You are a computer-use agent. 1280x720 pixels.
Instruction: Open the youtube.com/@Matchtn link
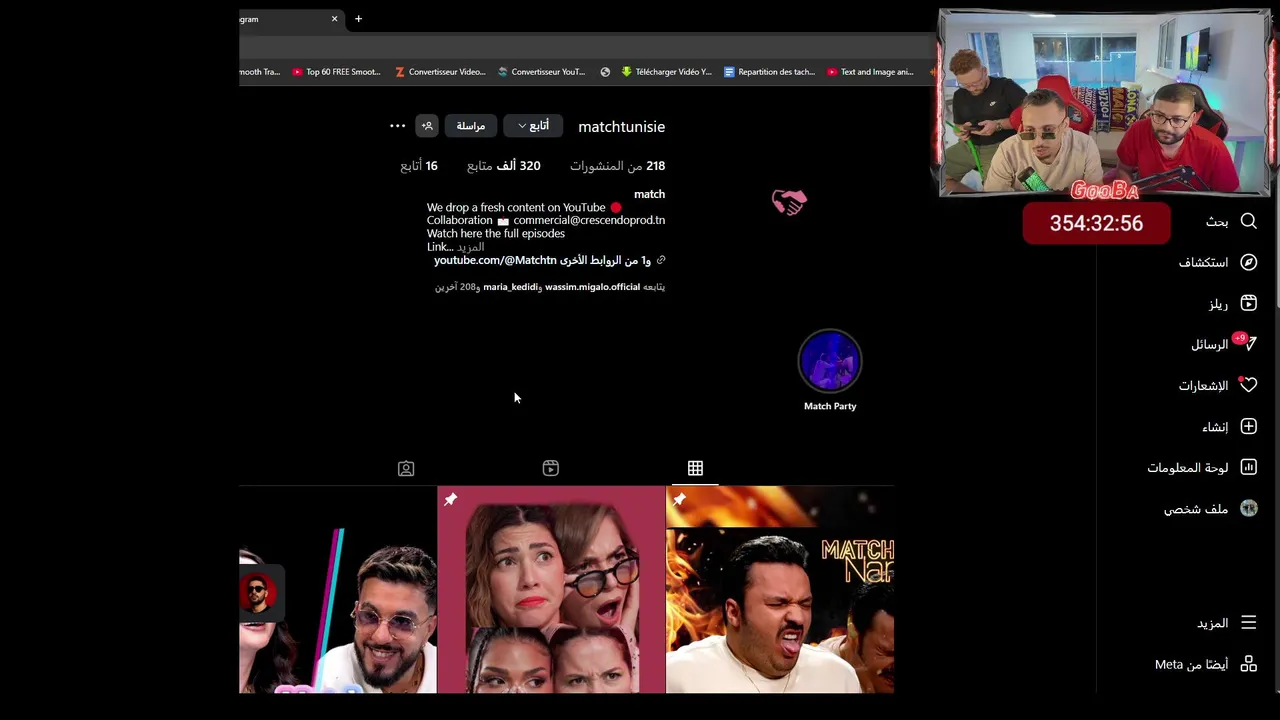[x=495, y=260]
